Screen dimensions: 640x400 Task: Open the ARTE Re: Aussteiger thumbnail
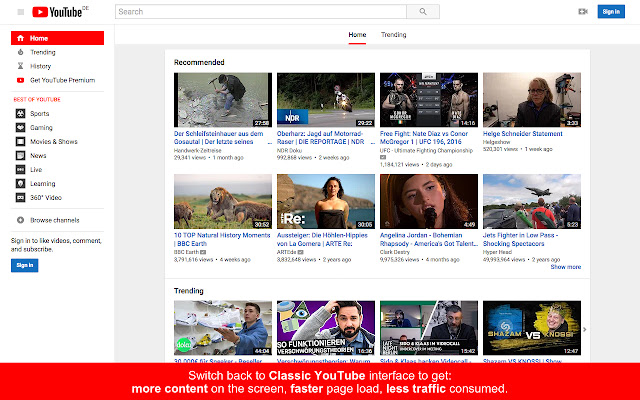point(326,202)
